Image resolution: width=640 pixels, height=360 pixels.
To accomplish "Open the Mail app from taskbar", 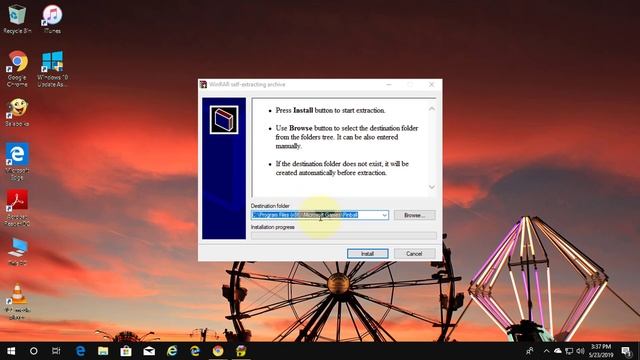I will click(149, 351).
